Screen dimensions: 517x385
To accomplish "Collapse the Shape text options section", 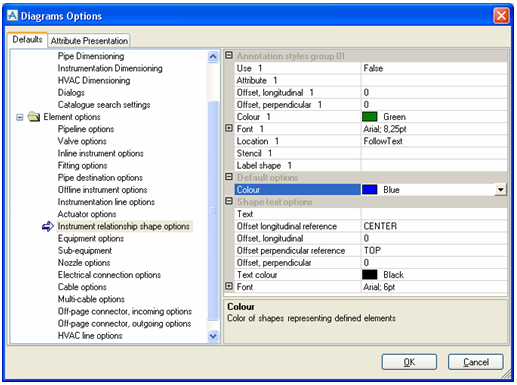I will [229, 201].
